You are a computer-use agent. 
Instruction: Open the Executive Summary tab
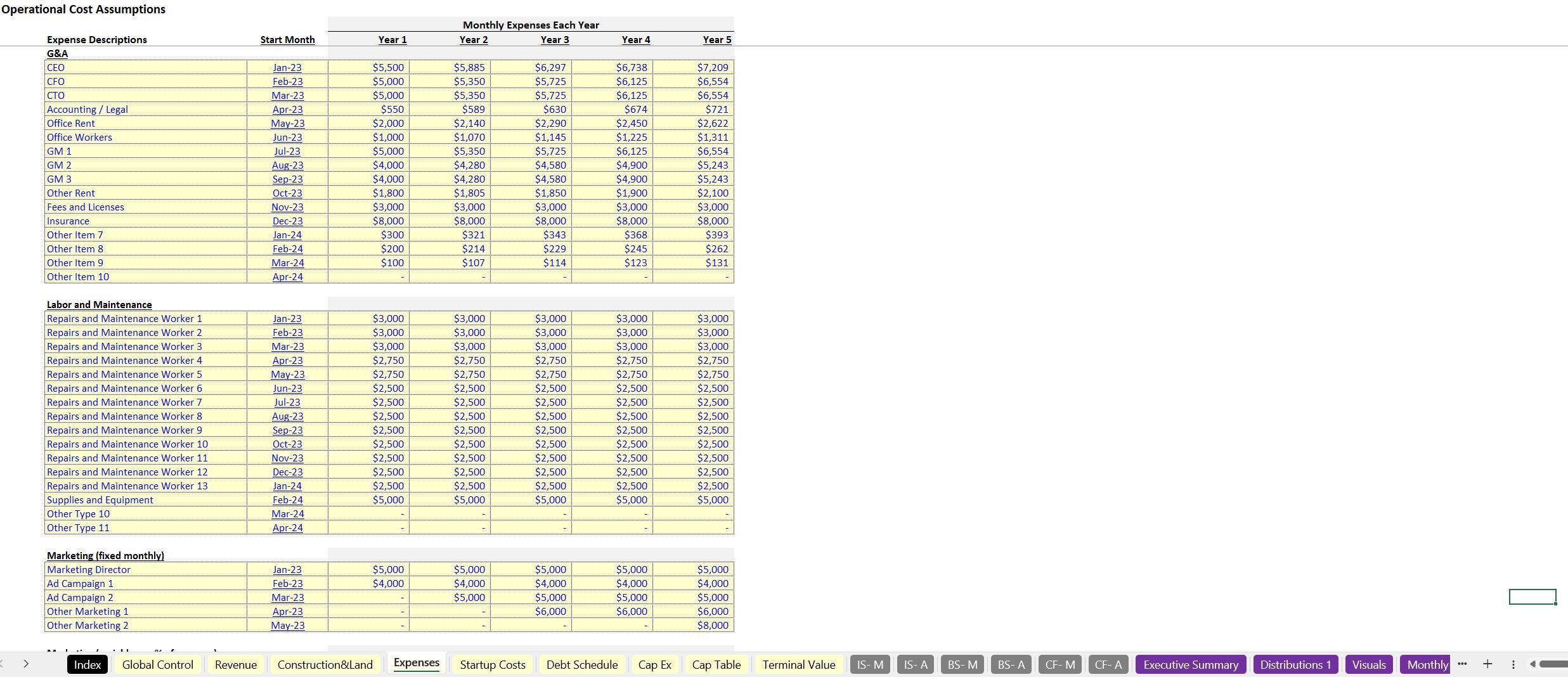(x=1191, y=664)
